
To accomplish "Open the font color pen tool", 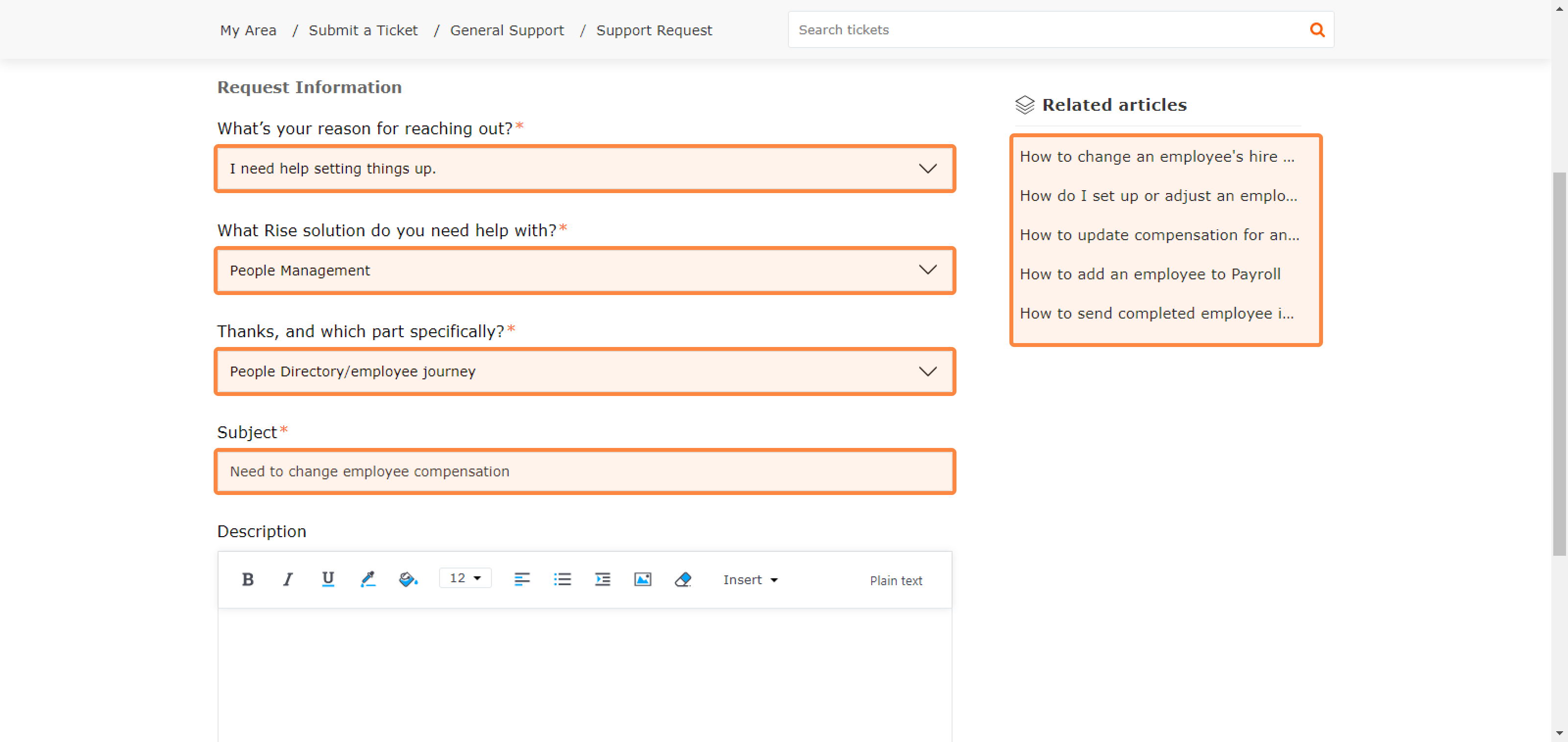I will (x=367, y=579).
